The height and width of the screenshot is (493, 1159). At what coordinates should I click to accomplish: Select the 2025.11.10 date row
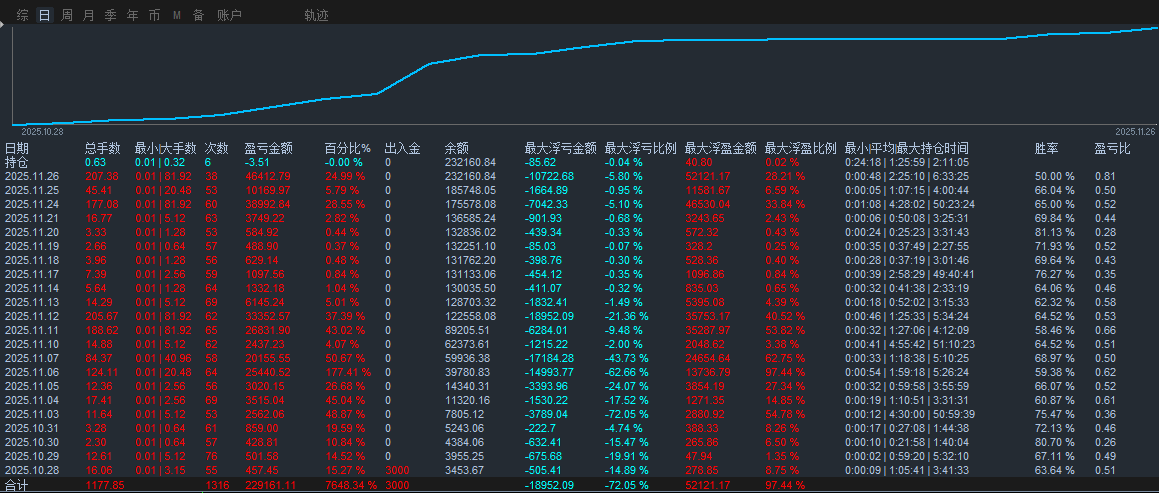coord(580,344)
